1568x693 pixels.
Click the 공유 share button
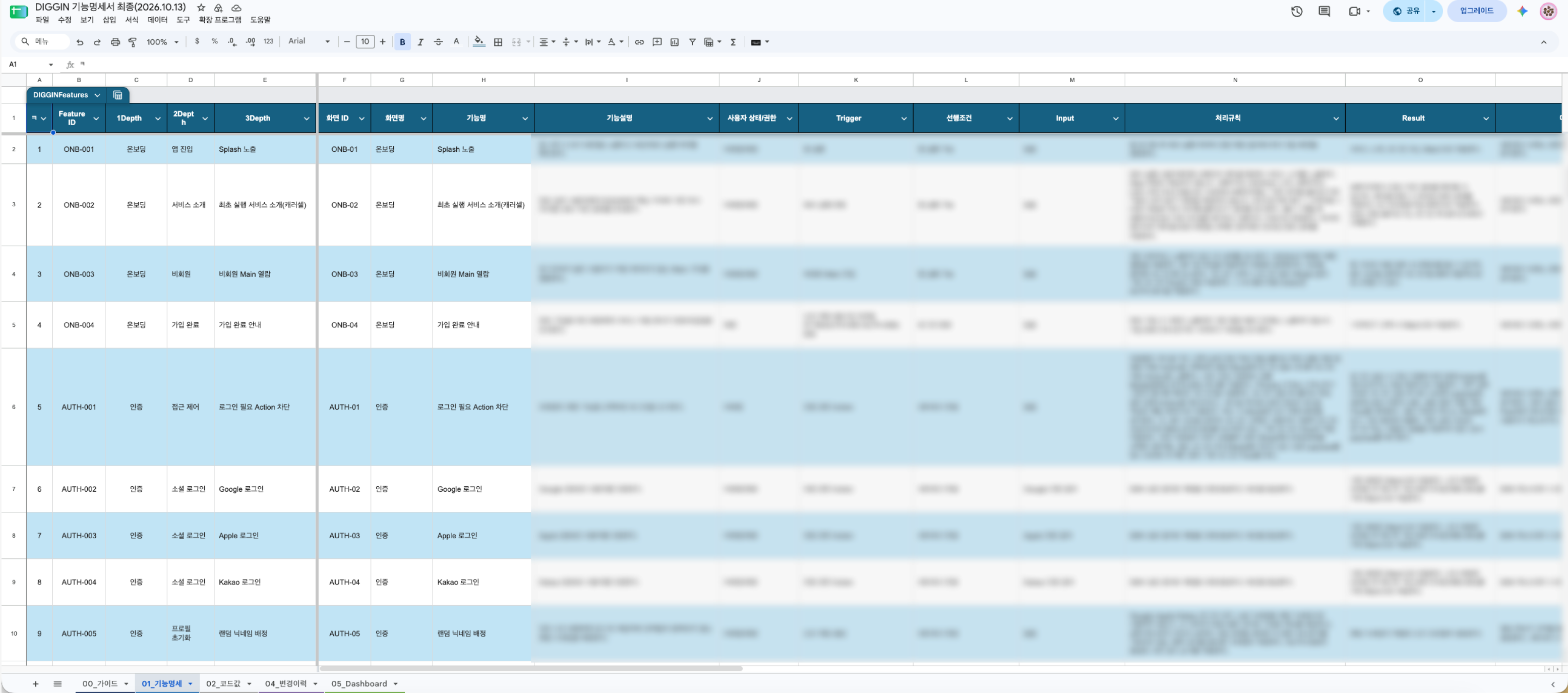pyautogui.click(x=1405, y=11)
